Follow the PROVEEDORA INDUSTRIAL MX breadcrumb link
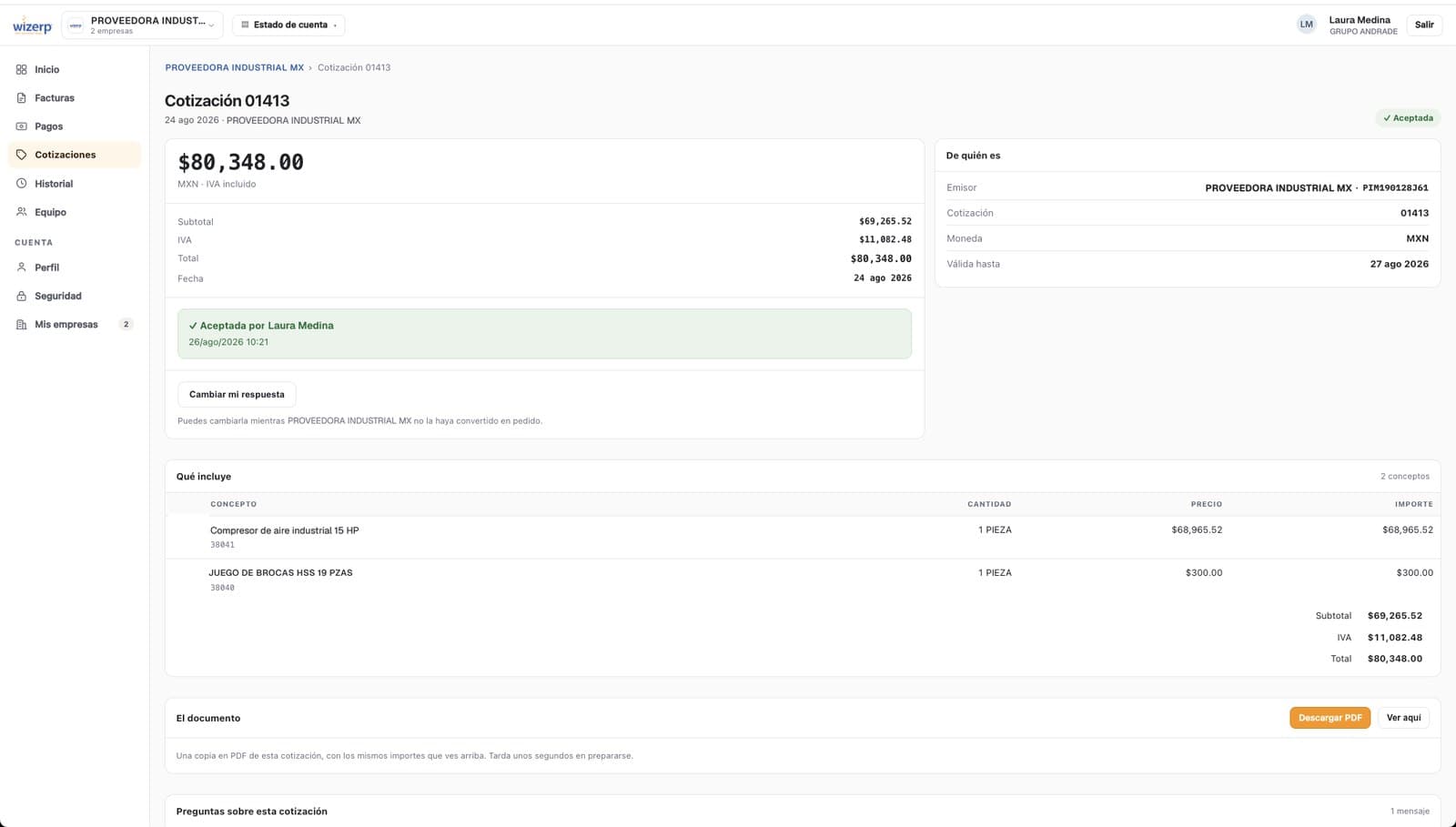Image resolution: width=1456 pixels, height=827 pixels. [235, 67]
